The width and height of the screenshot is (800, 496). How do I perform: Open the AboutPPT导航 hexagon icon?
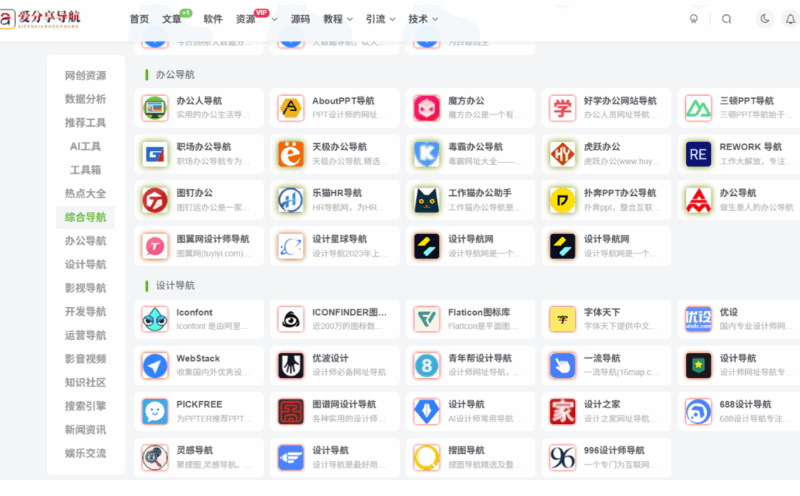291,108
